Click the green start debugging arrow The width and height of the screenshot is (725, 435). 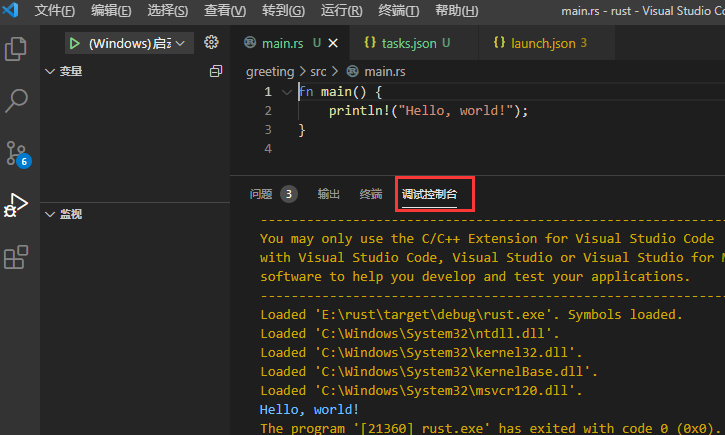(x=74, y=44)
